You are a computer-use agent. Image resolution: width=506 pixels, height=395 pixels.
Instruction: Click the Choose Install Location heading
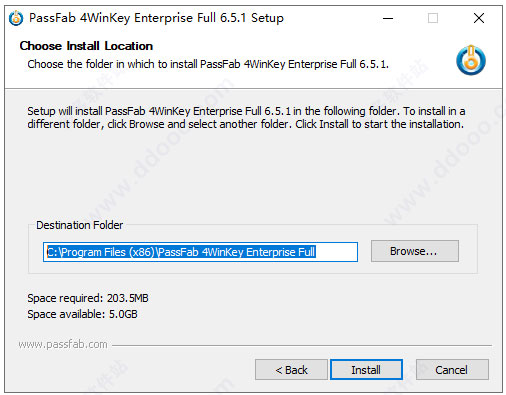point(86,46)
